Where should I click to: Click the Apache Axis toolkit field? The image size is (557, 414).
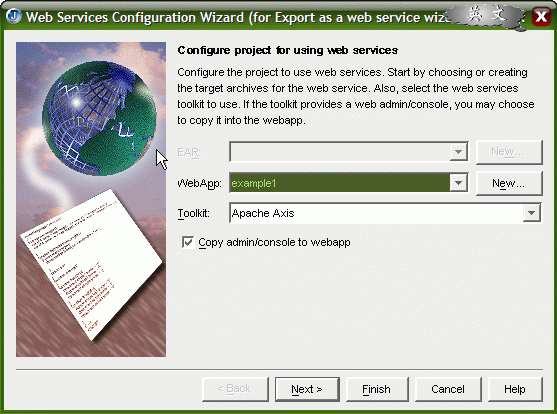click(376, 213)
